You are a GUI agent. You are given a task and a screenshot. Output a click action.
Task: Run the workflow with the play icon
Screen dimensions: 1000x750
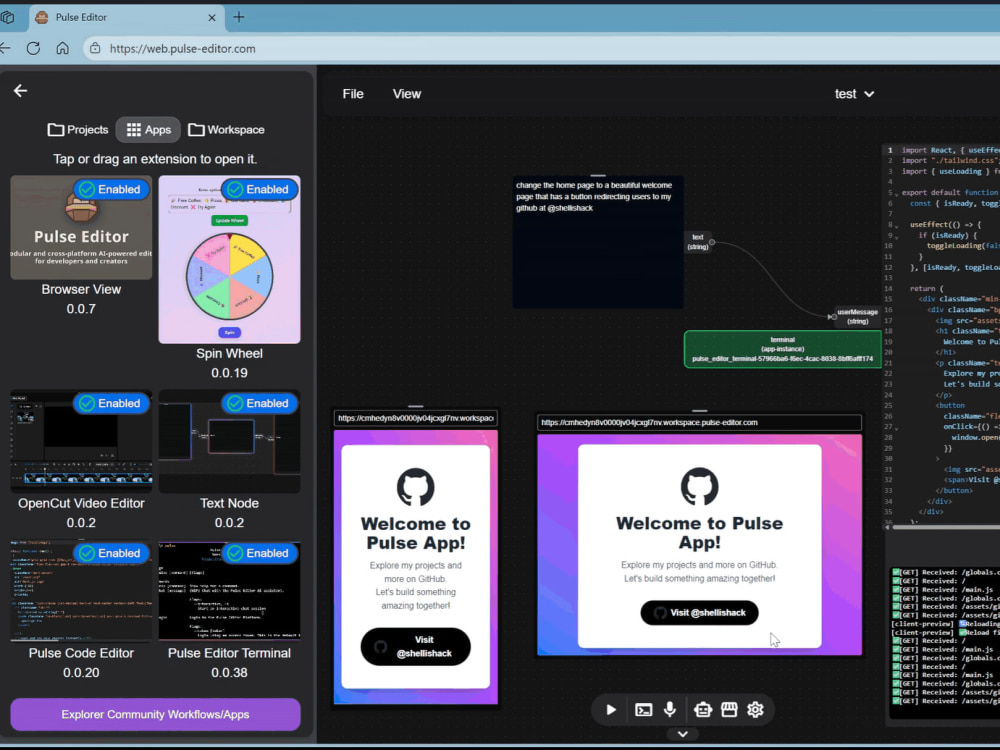click(611, 710)
